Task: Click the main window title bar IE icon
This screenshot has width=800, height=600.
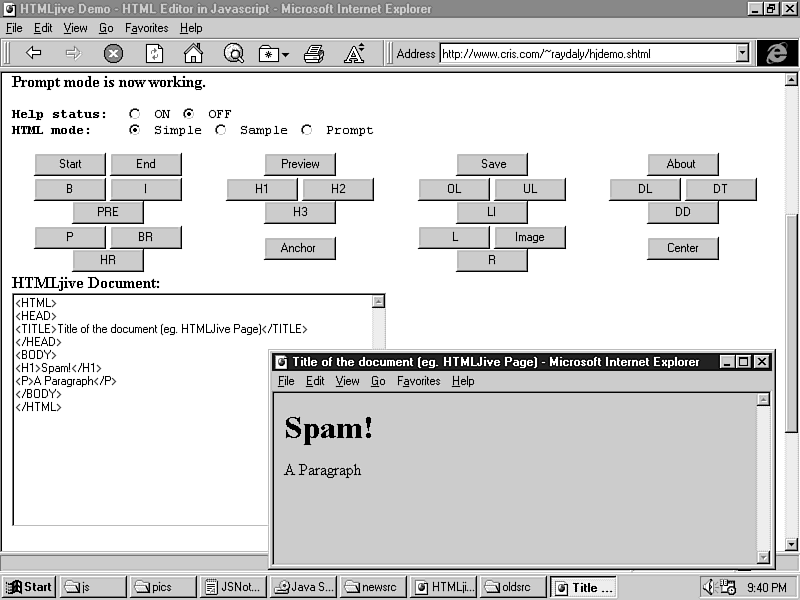Action: [9, 9]
